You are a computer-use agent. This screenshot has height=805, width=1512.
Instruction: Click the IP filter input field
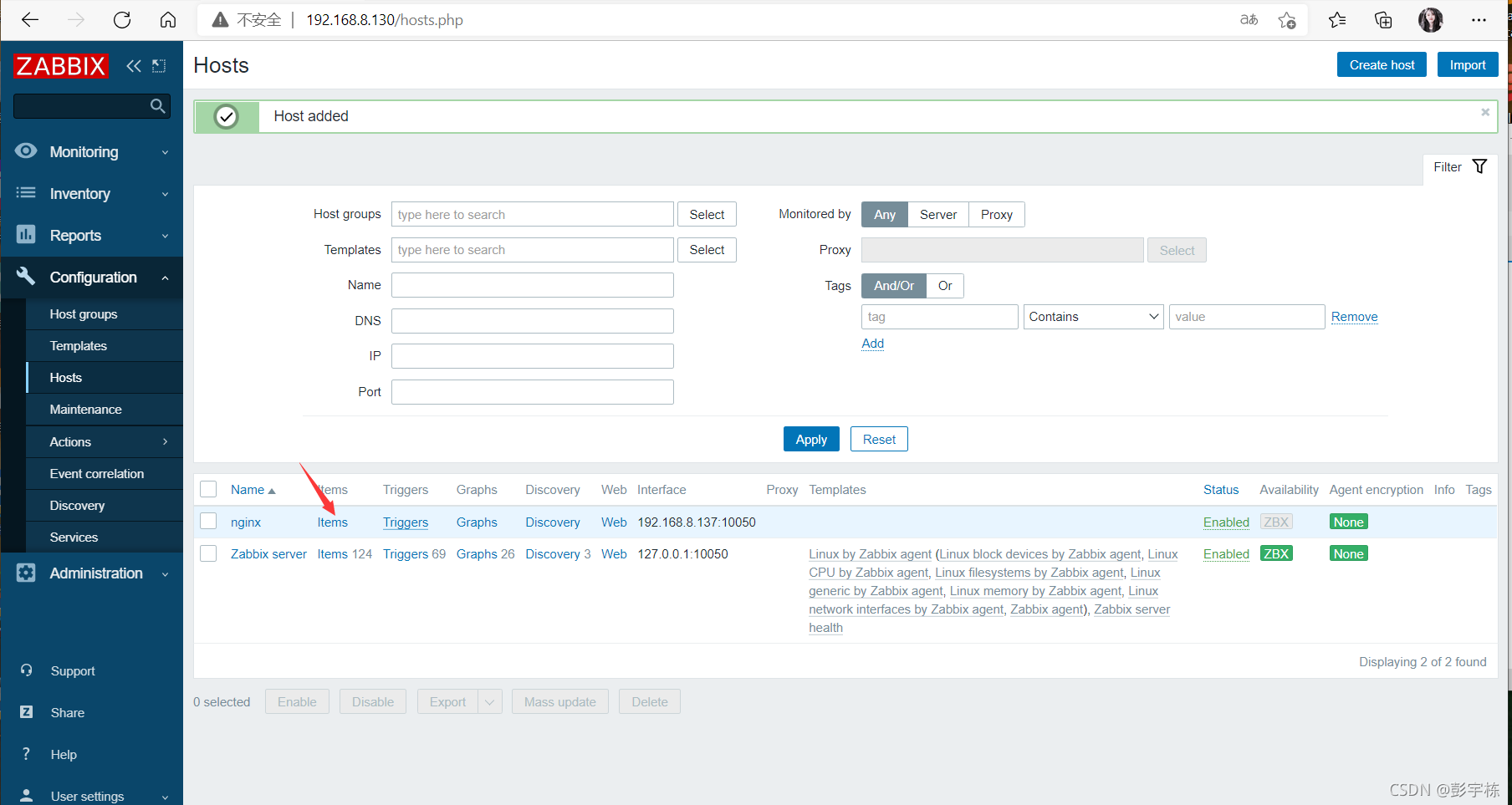533,356
